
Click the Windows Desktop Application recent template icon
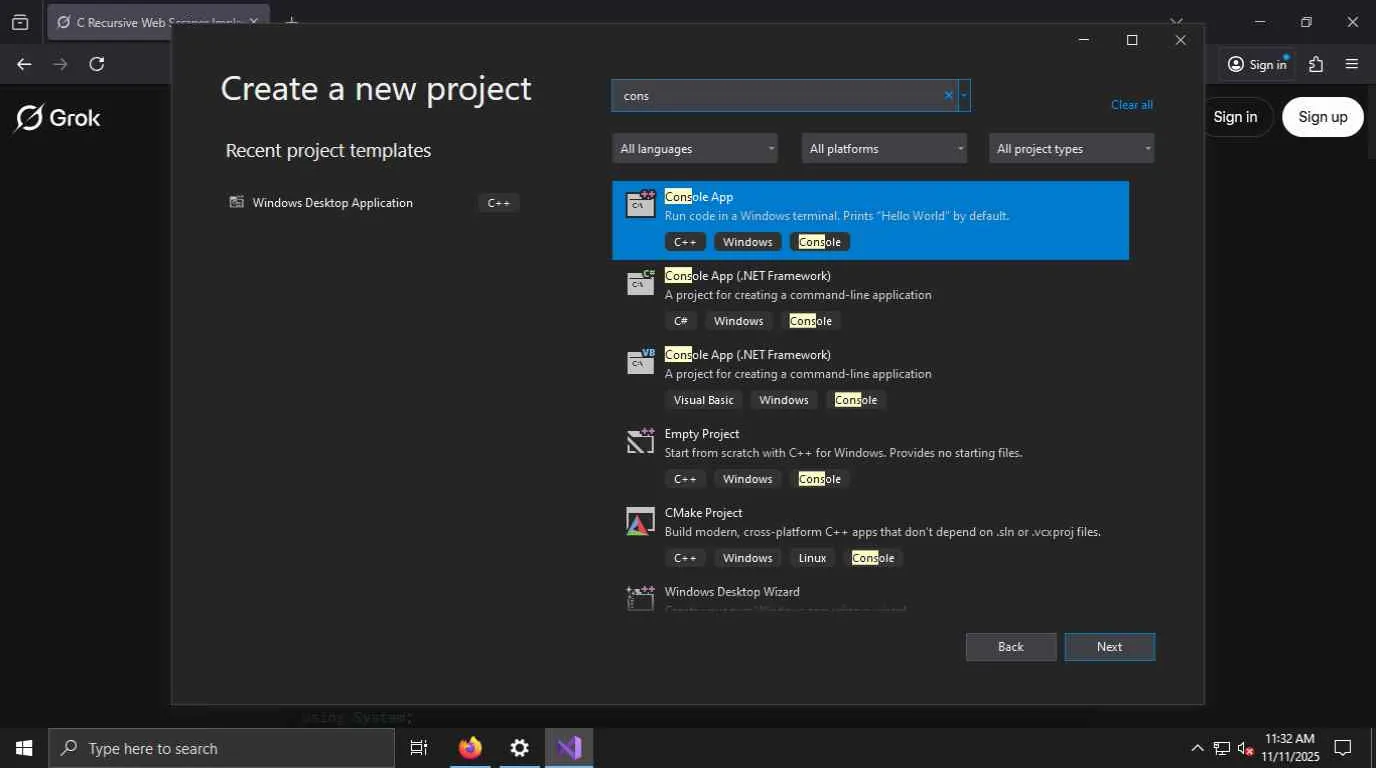(x=237, y=202)
